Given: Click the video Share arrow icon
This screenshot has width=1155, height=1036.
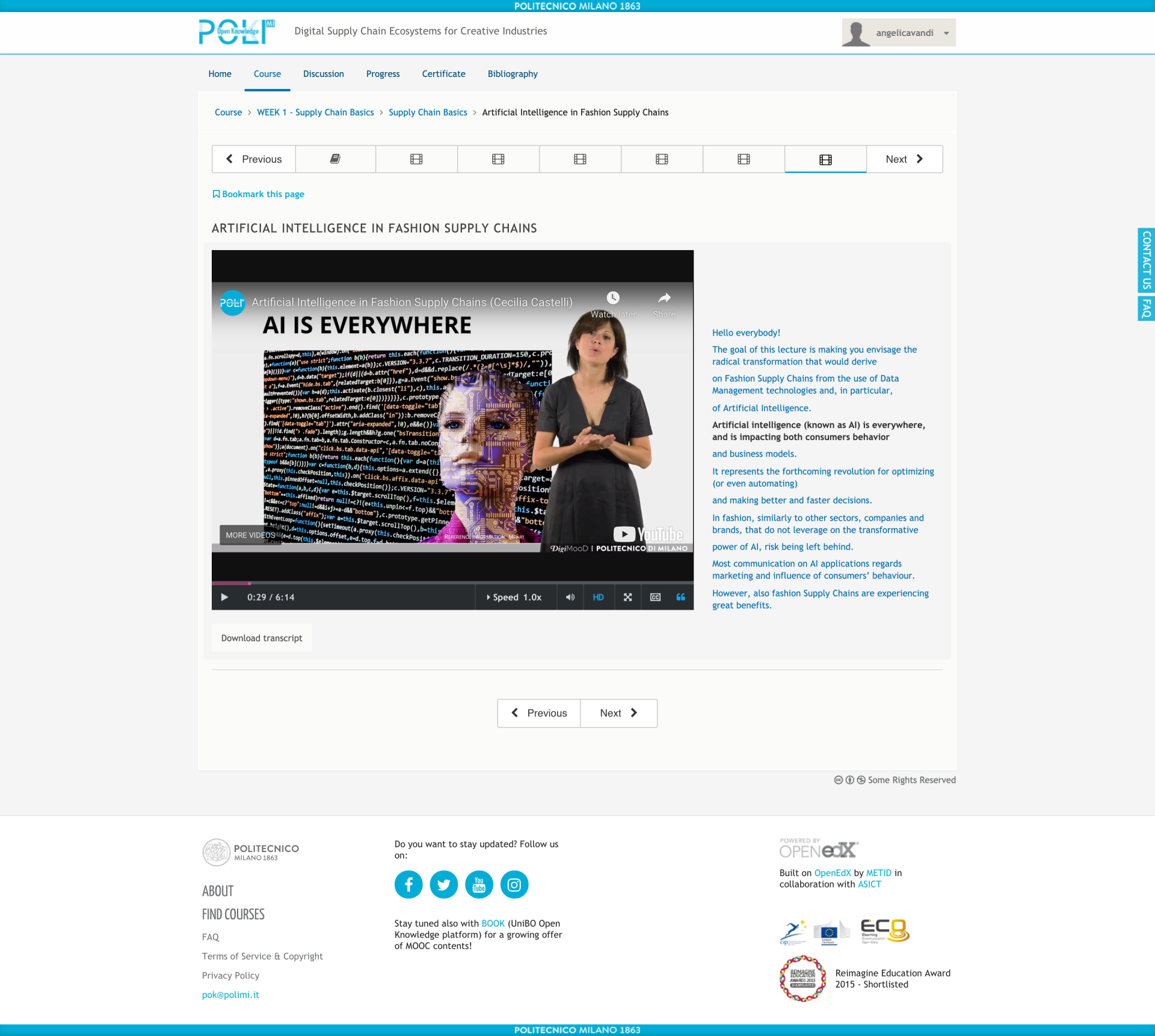Looking at the screenshot, I should (664, 298).
